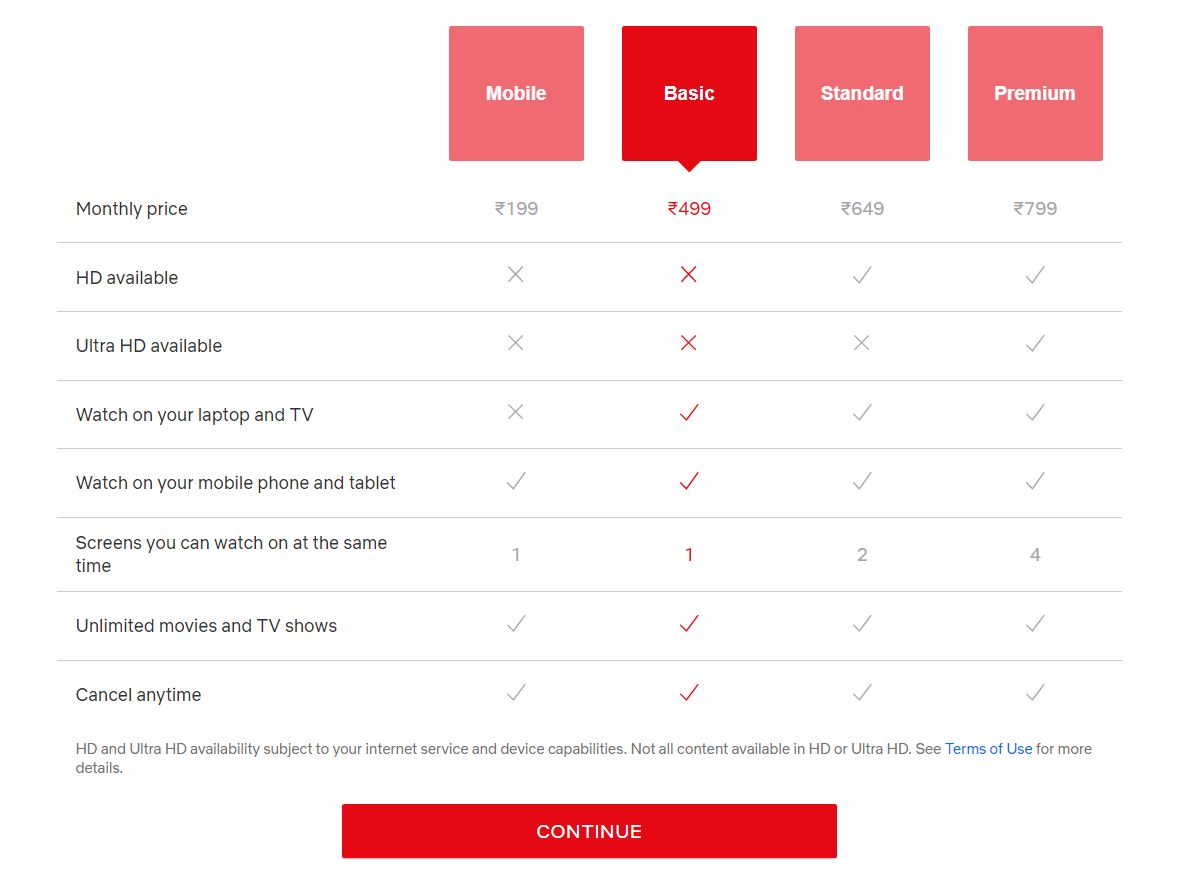Click the red X for Basic HD availability
The image size is (1202, 870).
coord(688,274)
